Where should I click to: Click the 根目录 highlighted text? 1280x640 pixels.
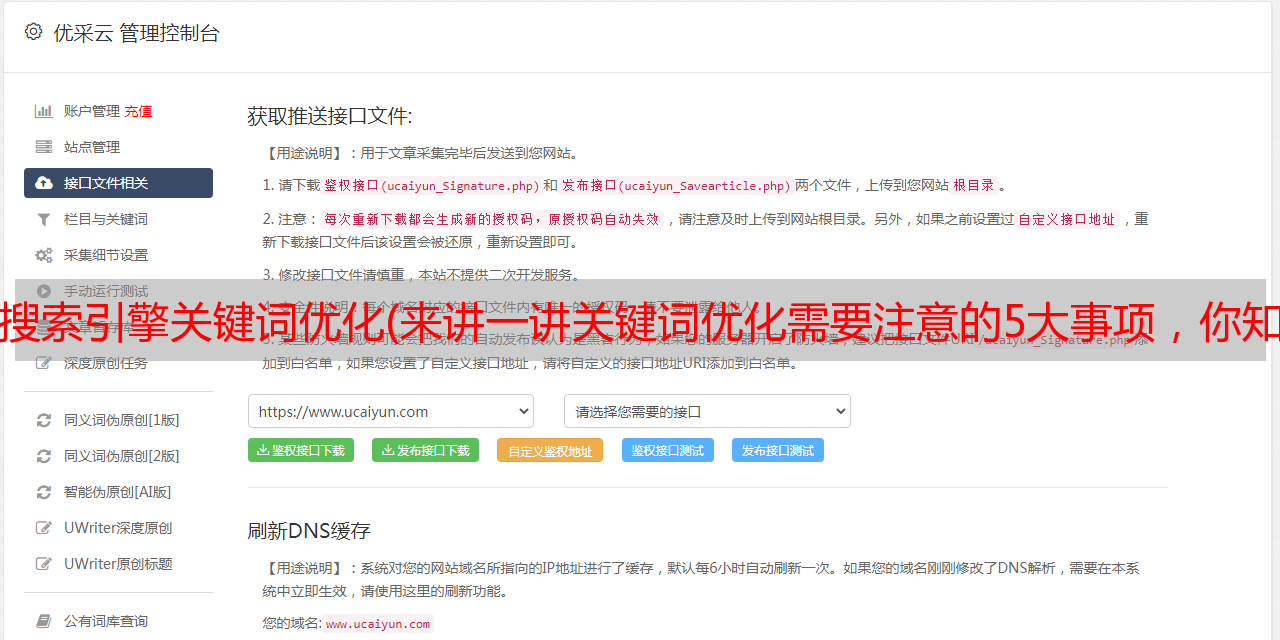point(974,185)
